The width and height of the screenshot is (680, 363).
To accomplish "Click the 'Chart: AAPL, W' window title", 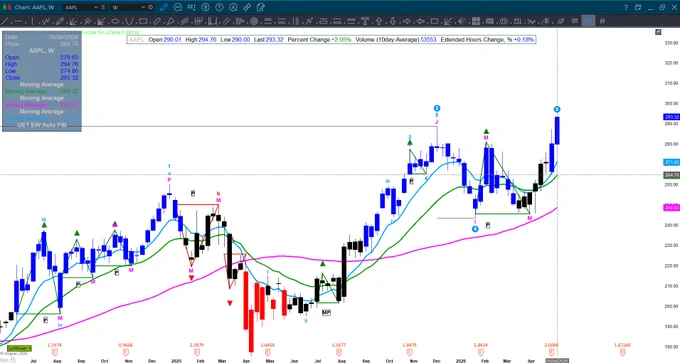I will 34,7.
